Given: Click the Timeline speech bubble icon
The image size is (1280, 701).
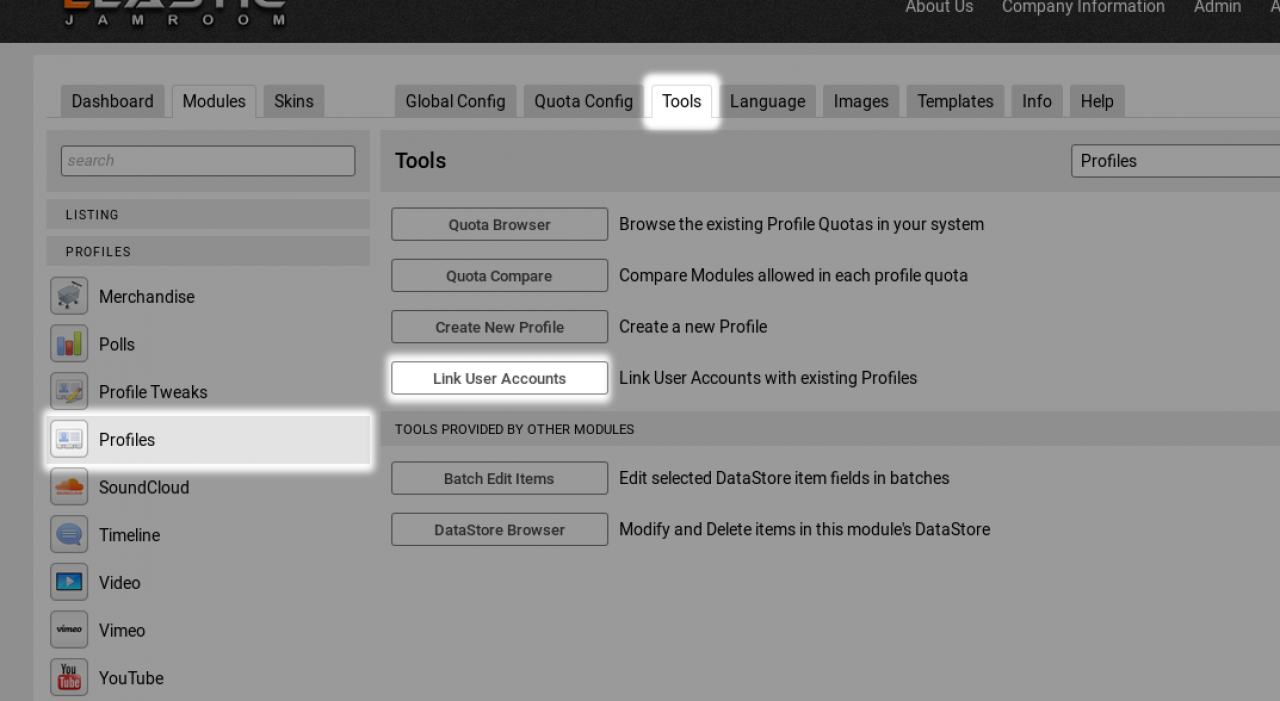Looking at the screenshot, I should [69, 535].
